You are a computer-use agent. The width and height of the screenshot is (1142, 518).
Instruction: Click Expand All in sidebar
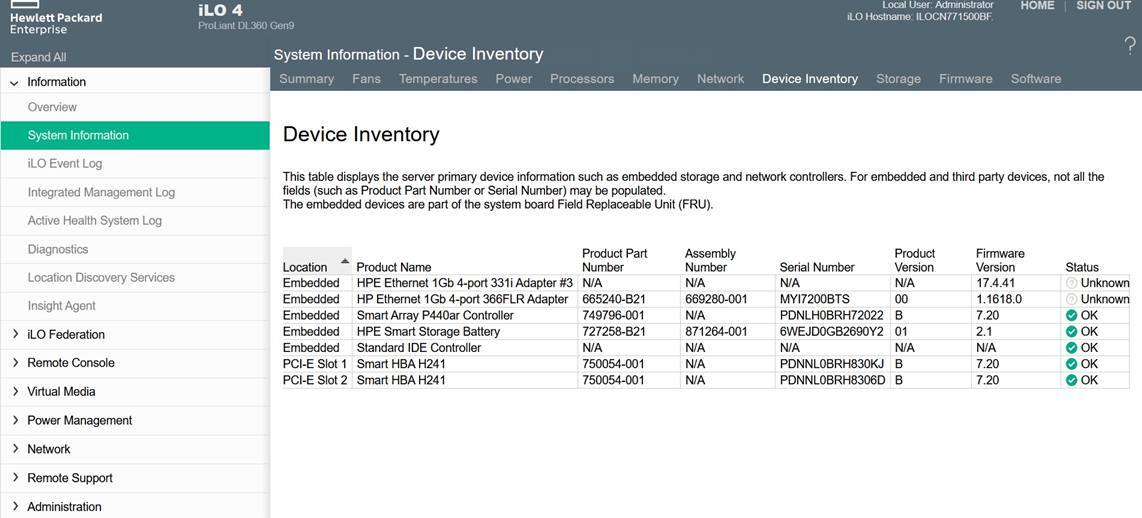[x=39, y=57]
